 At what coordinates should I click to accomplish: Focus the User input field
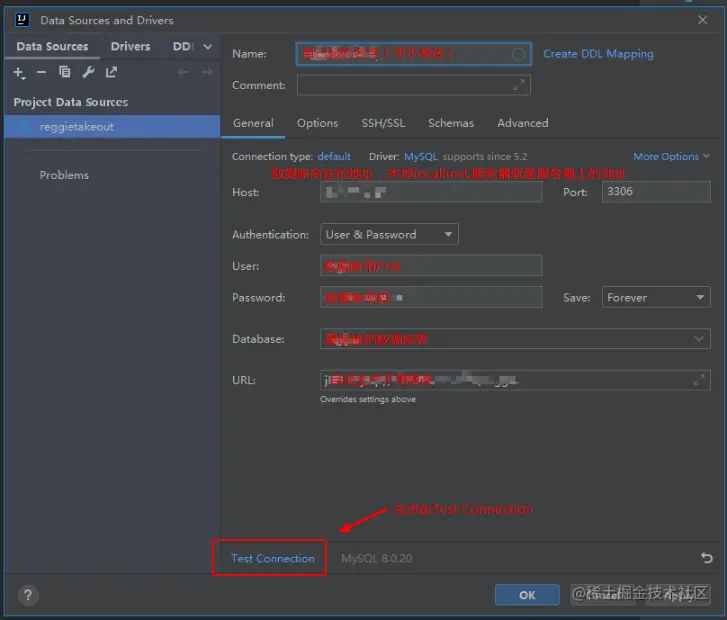[431, 266]
